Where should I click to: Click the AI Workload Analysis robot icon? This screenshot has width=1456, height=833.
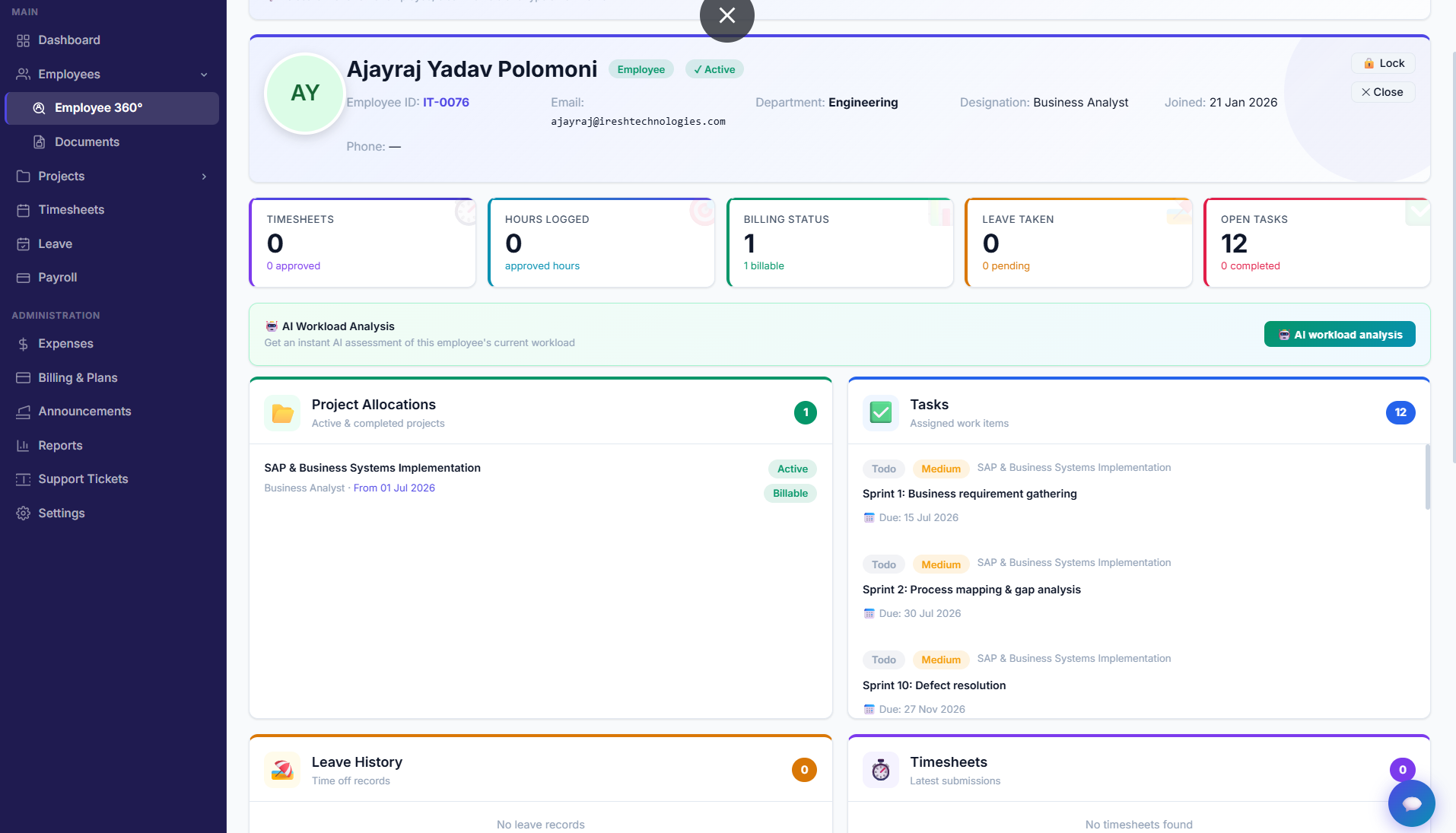(272, 326)
